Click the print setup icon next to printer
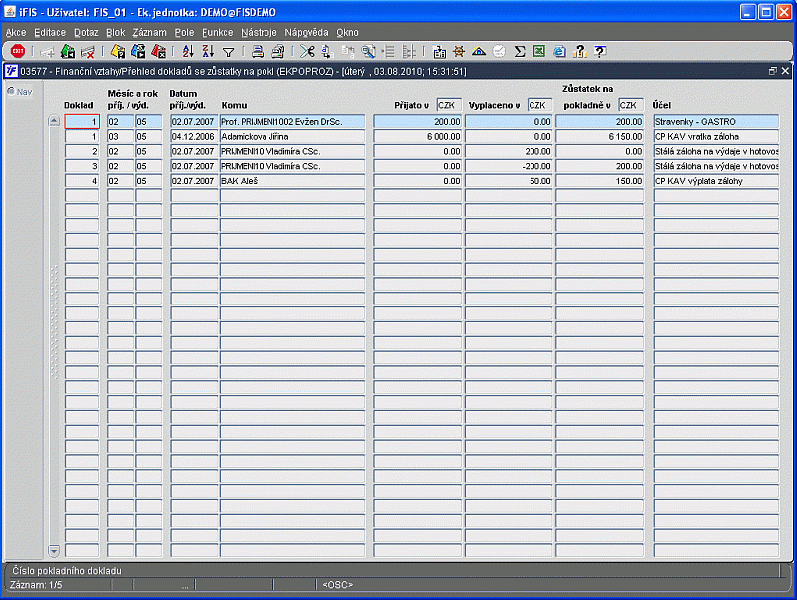 [278, 51]
